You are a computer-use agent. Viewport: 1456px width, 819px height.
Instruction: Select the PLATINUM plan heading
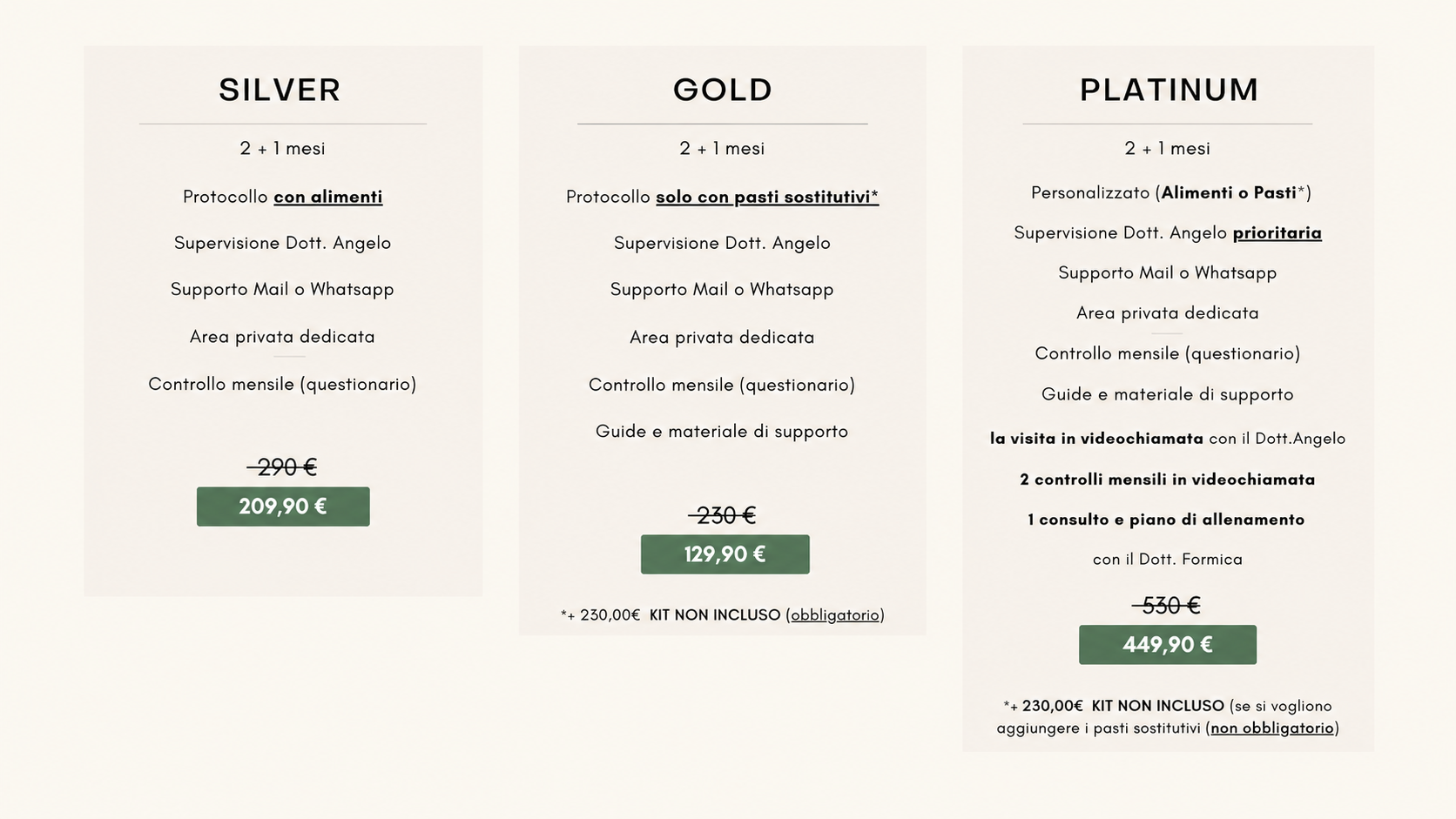click(x=1170, y=90)
